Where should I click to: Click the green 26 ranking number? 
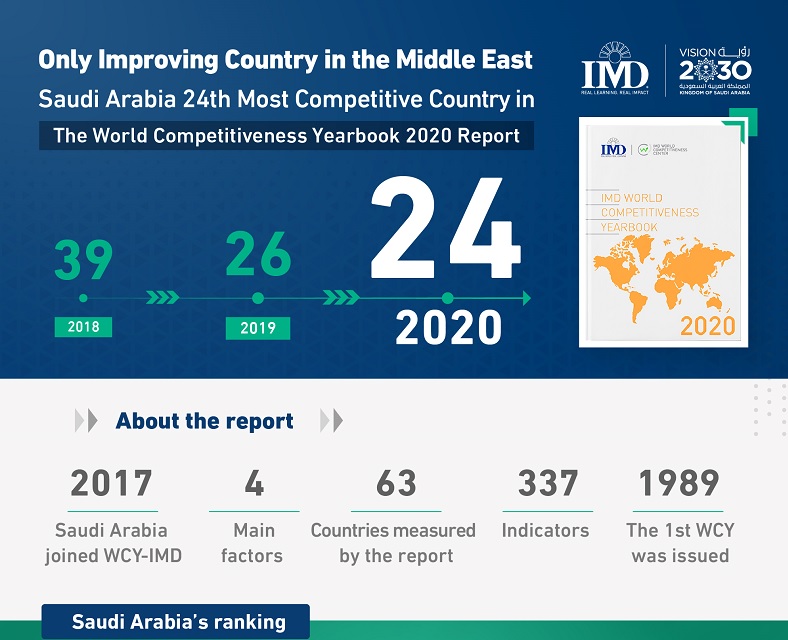(x=258, y=254)
